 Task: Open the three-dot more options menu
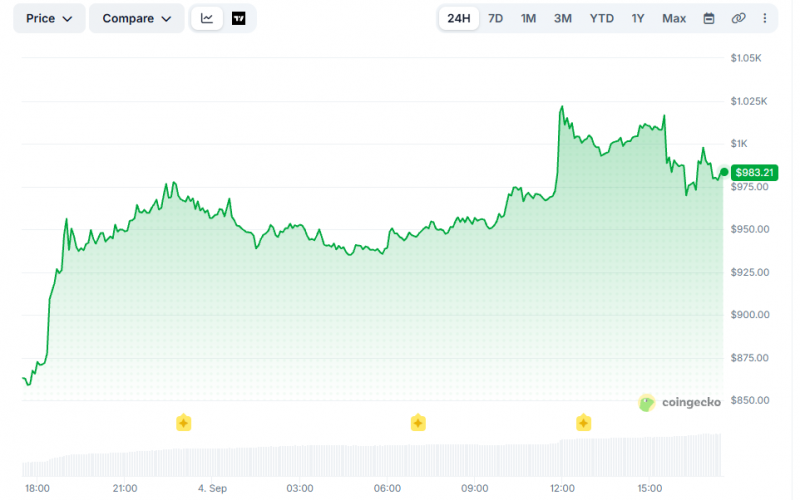(765, 19)
